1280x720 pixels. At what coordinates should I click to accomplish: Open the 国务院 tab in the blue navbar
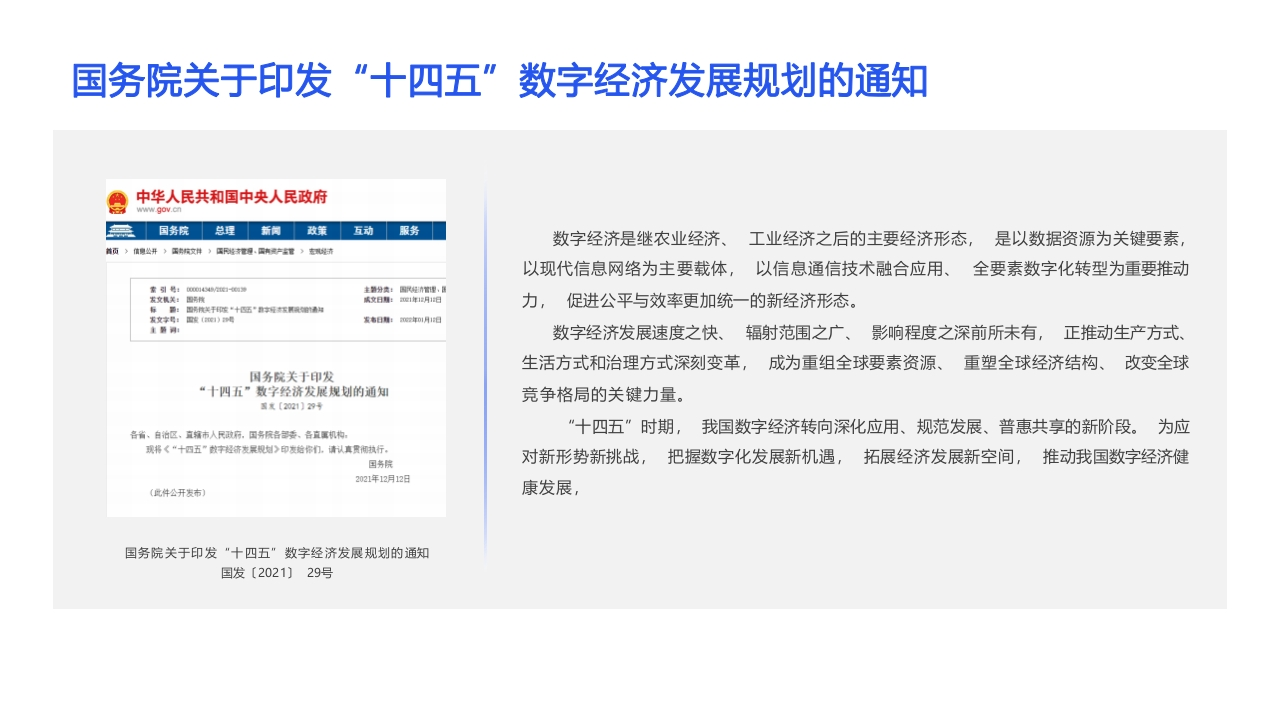(x=173, y=231)
